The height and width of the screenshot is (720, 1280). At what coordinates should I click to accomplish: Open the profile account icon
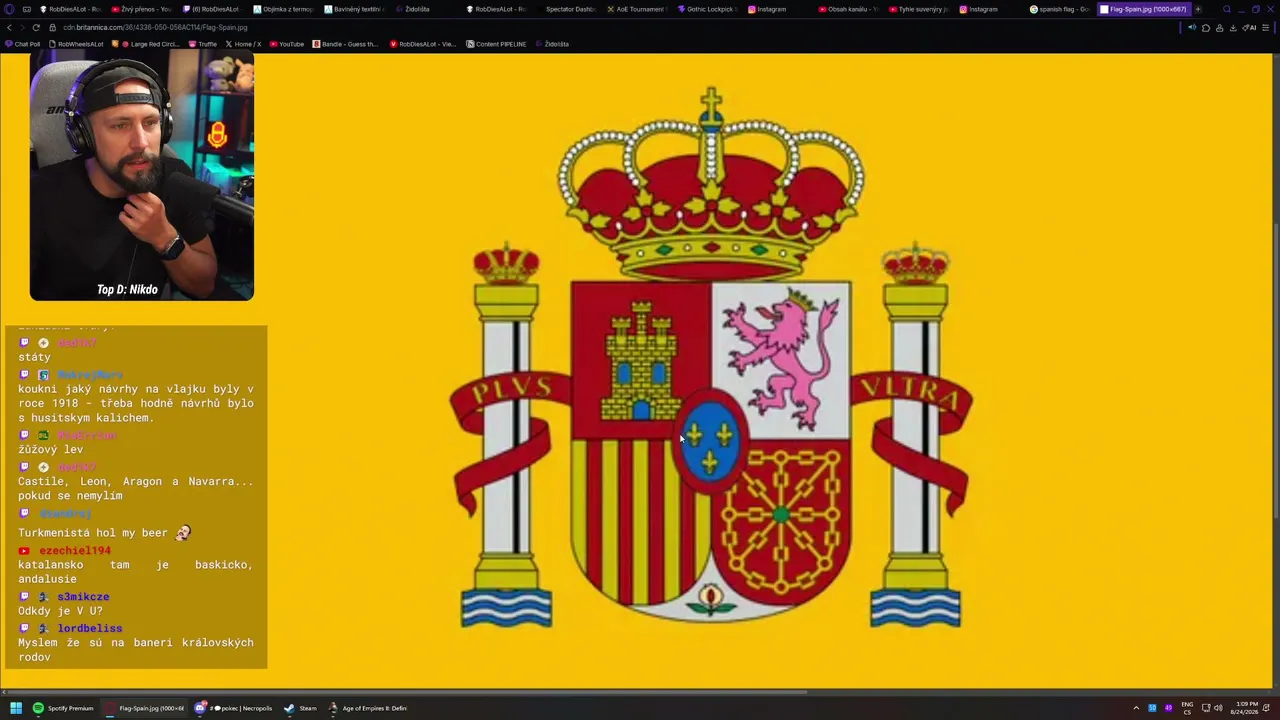coord(1219,27)
